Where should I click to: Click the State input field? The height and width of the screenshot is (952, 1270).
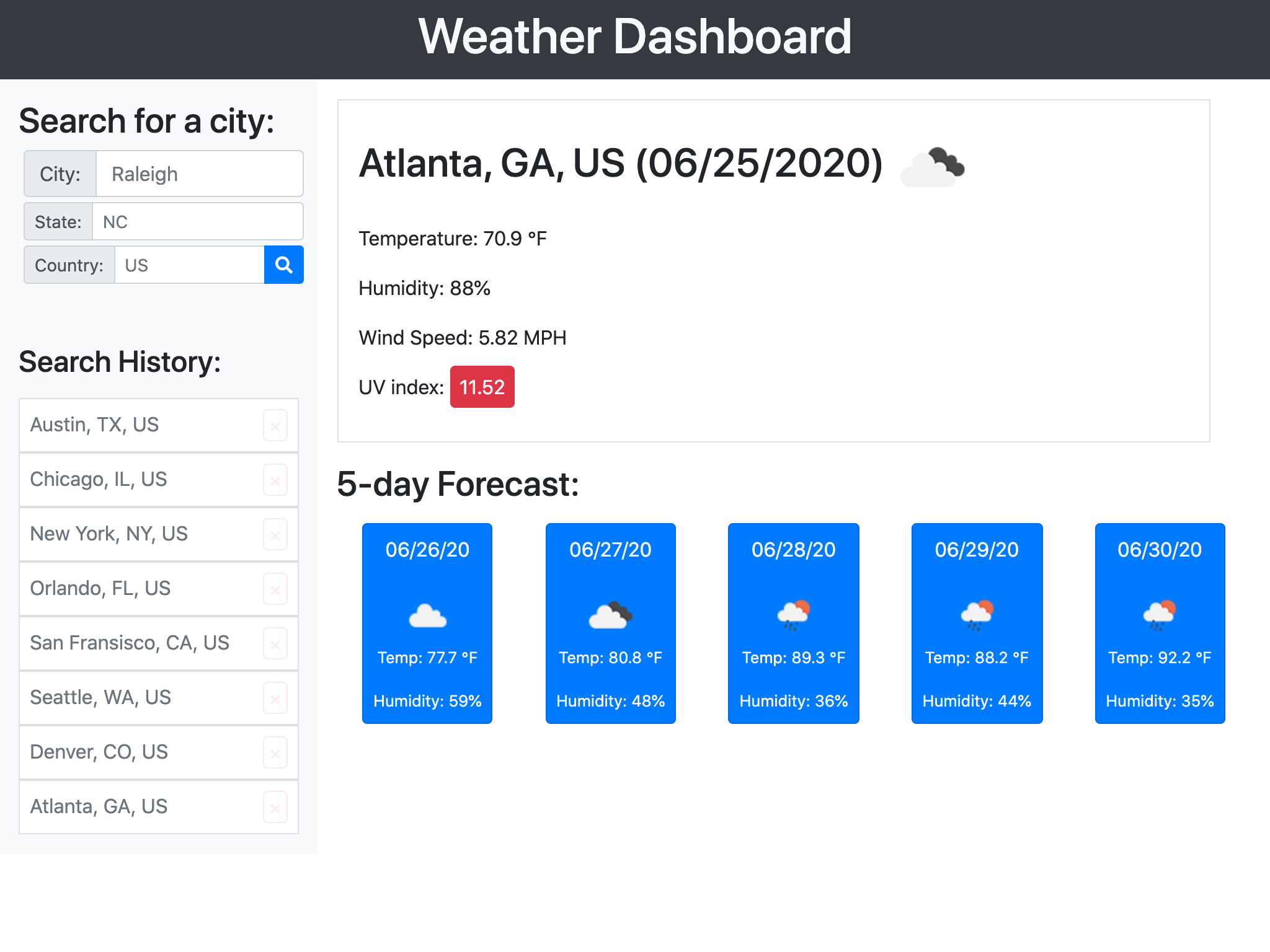tap(196, 221)
